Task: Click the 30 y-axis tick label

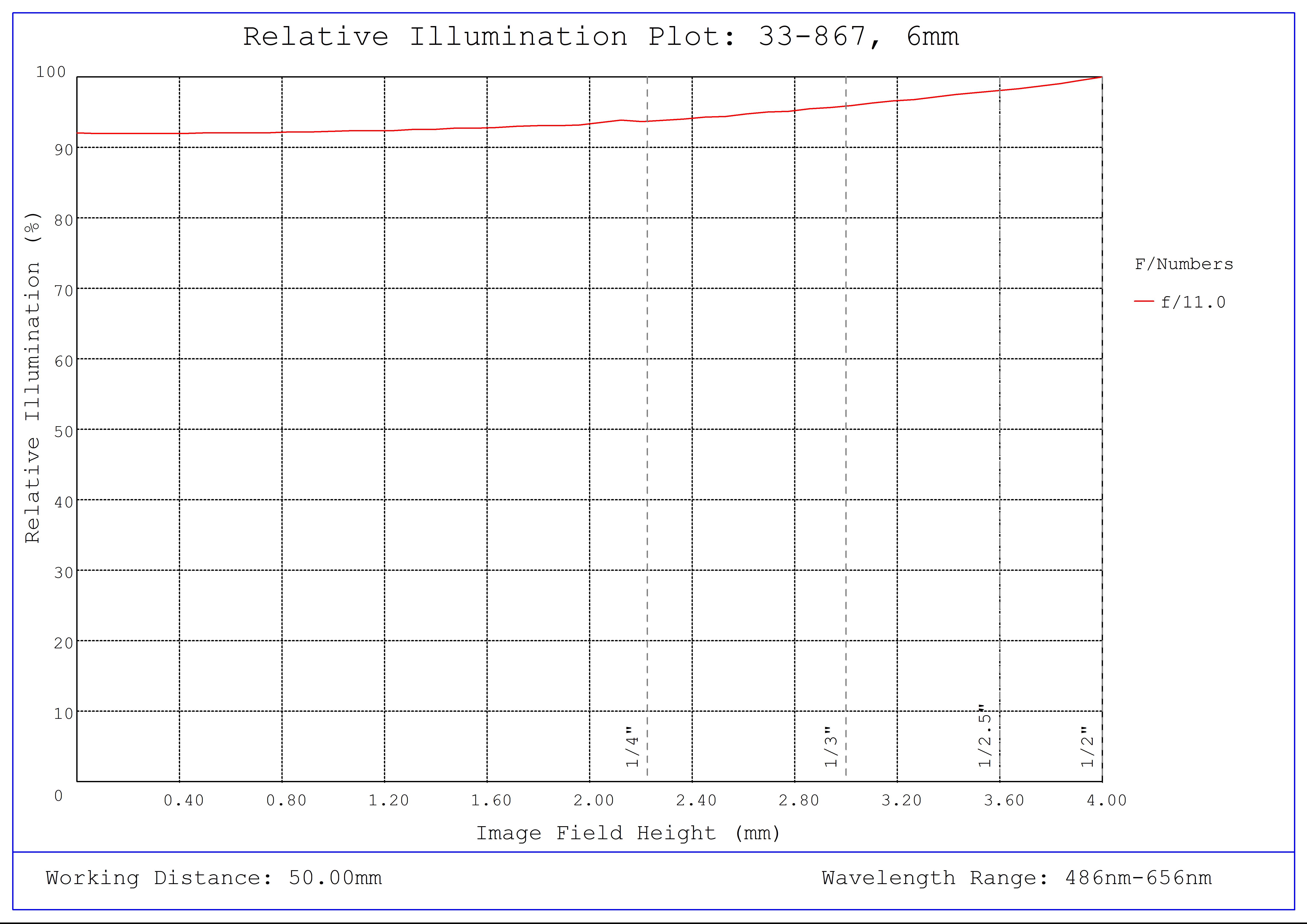Action: [64, 573]
